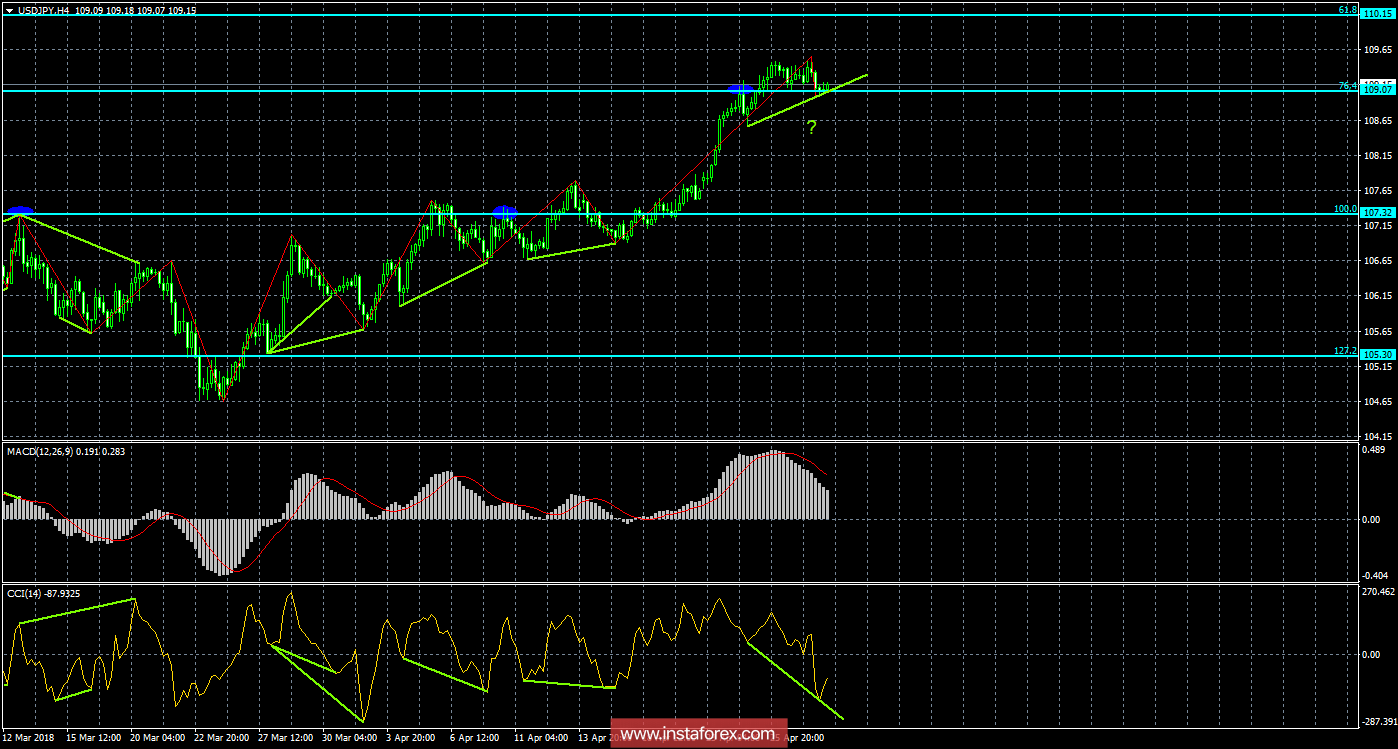Click the 104.65 price scale label
This screenshot has width=1398, height=749.
(x=1380, y=402)
